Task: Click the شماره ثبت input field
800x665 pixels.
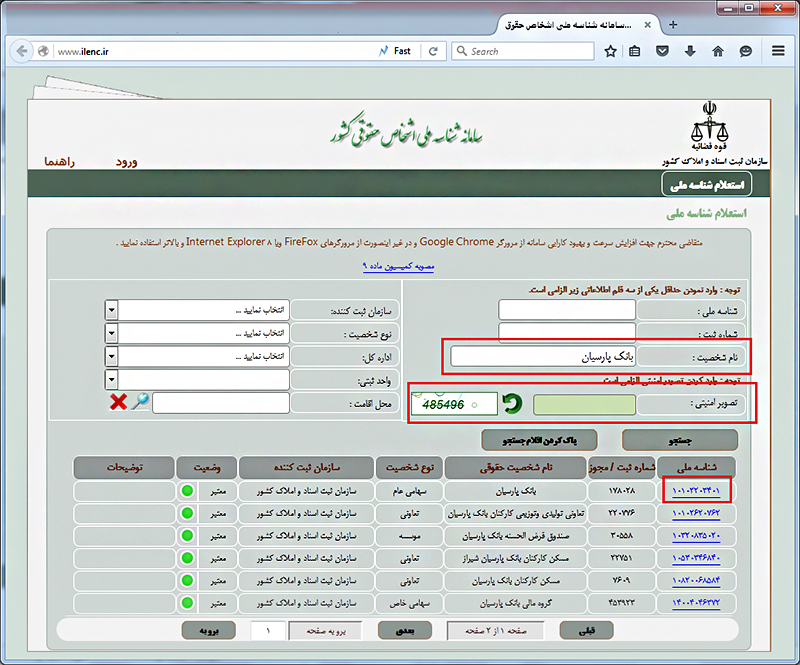Action: (567, 332)
